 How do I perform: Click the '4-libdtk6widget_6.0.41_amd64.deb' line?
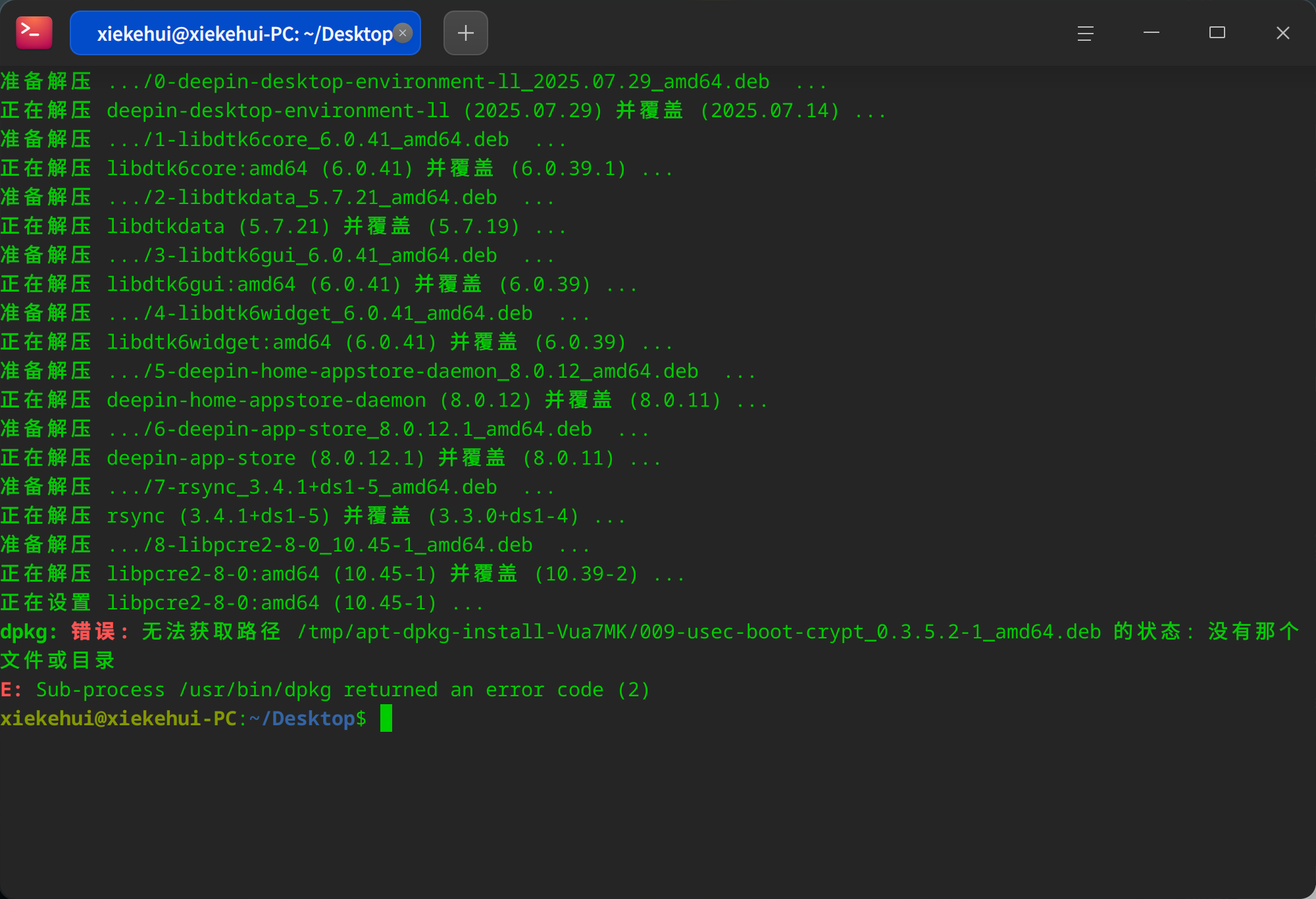[295, 313]
